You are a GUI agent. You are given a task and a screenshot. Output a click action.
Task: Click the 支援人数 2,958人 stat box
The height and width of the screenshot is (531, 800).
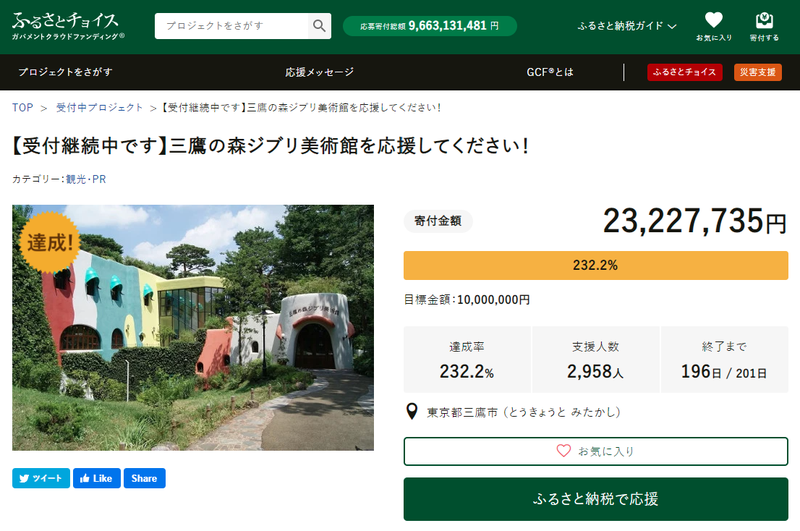pos(595,360)
